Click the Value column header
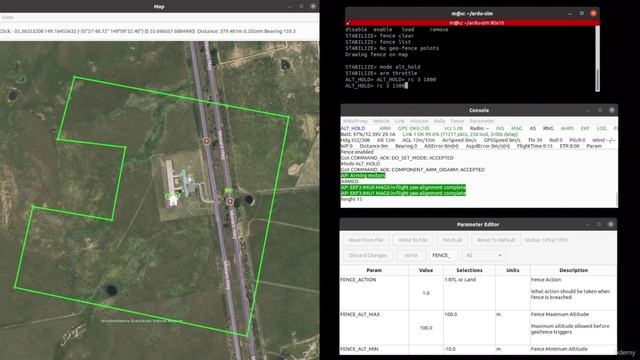The height and width of the screenshot is (360, 640). pos(426,270)
